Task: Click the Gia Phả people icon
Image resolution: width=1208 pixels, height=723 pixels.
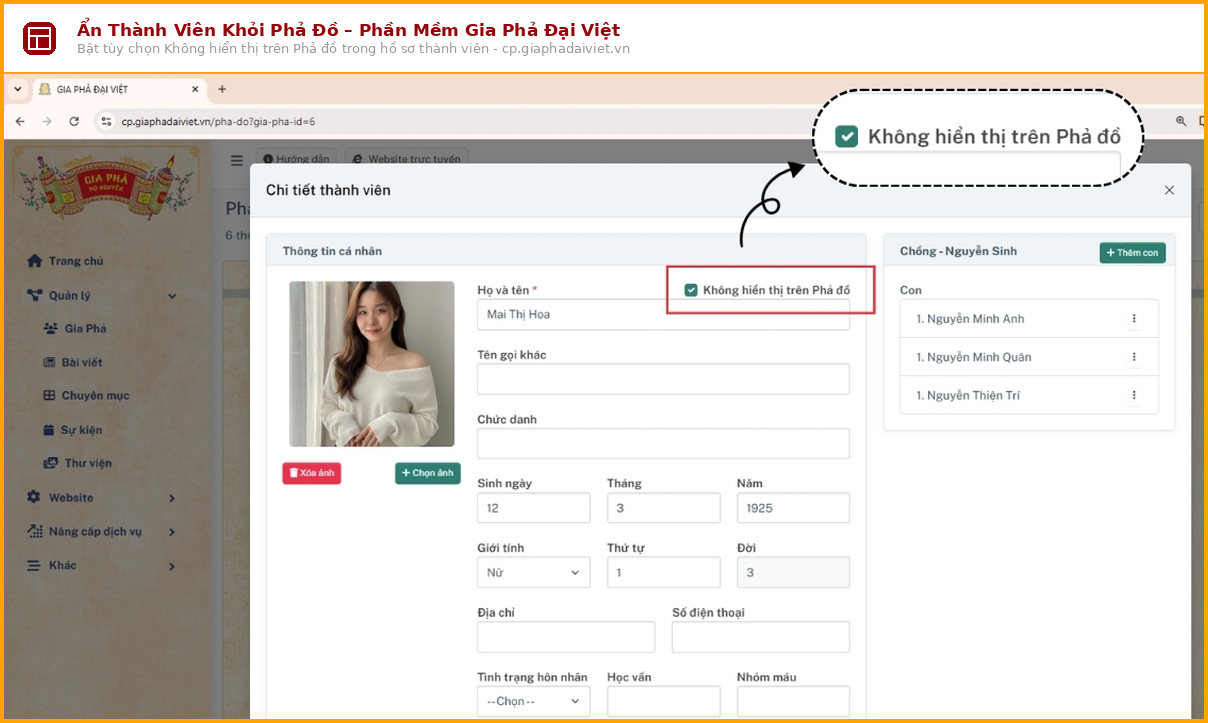Action: tap(51, 328)
